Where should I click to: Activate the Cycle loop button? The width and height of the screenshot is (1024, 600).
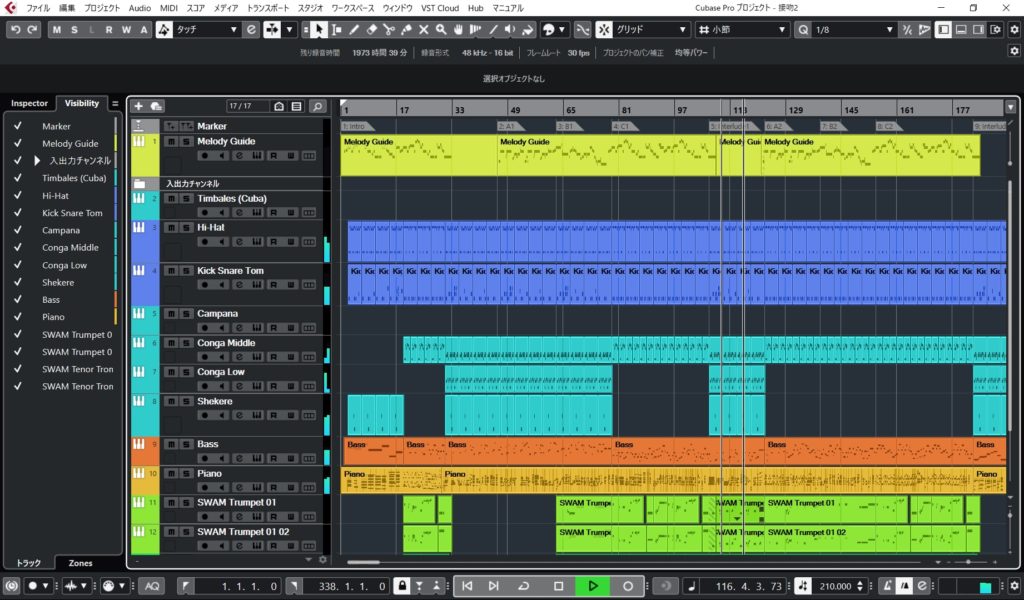pyautogui.click(x=523, y=586)
